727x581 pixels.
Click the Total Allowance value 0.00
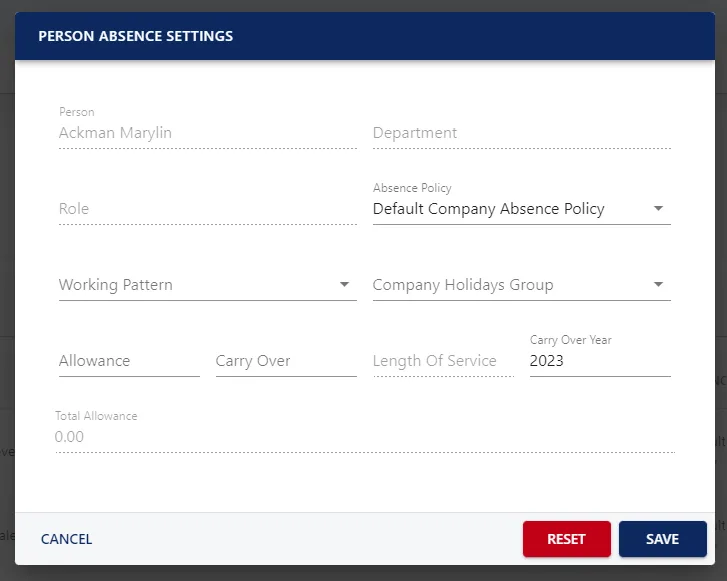click(69, 437)
